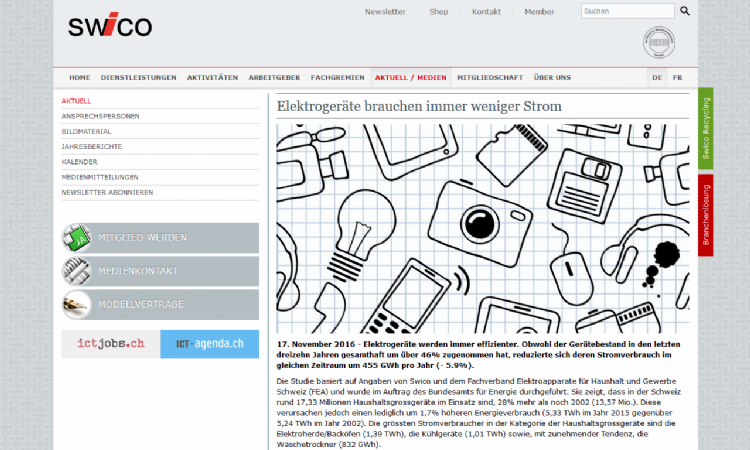Switch language to DE
This screenshot has height=450, width=750.
click(x=657, y=77)
